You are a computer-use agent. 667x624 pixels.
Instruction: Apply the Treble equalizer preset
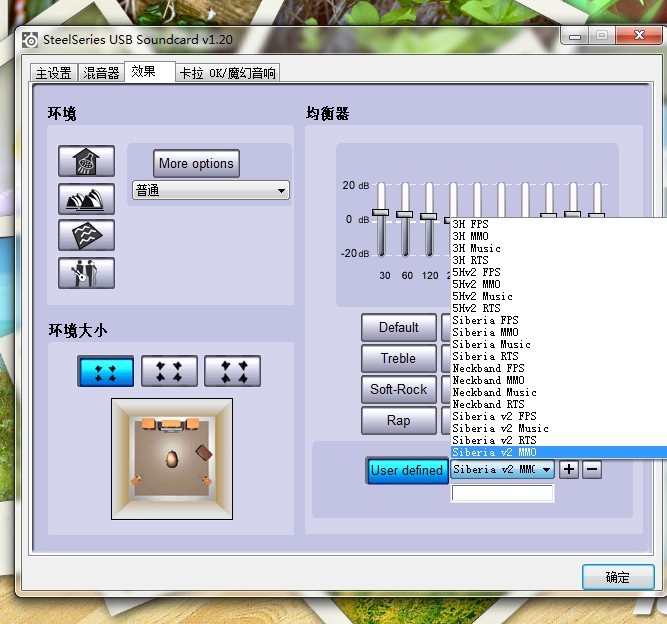click(x=399, y=358)
